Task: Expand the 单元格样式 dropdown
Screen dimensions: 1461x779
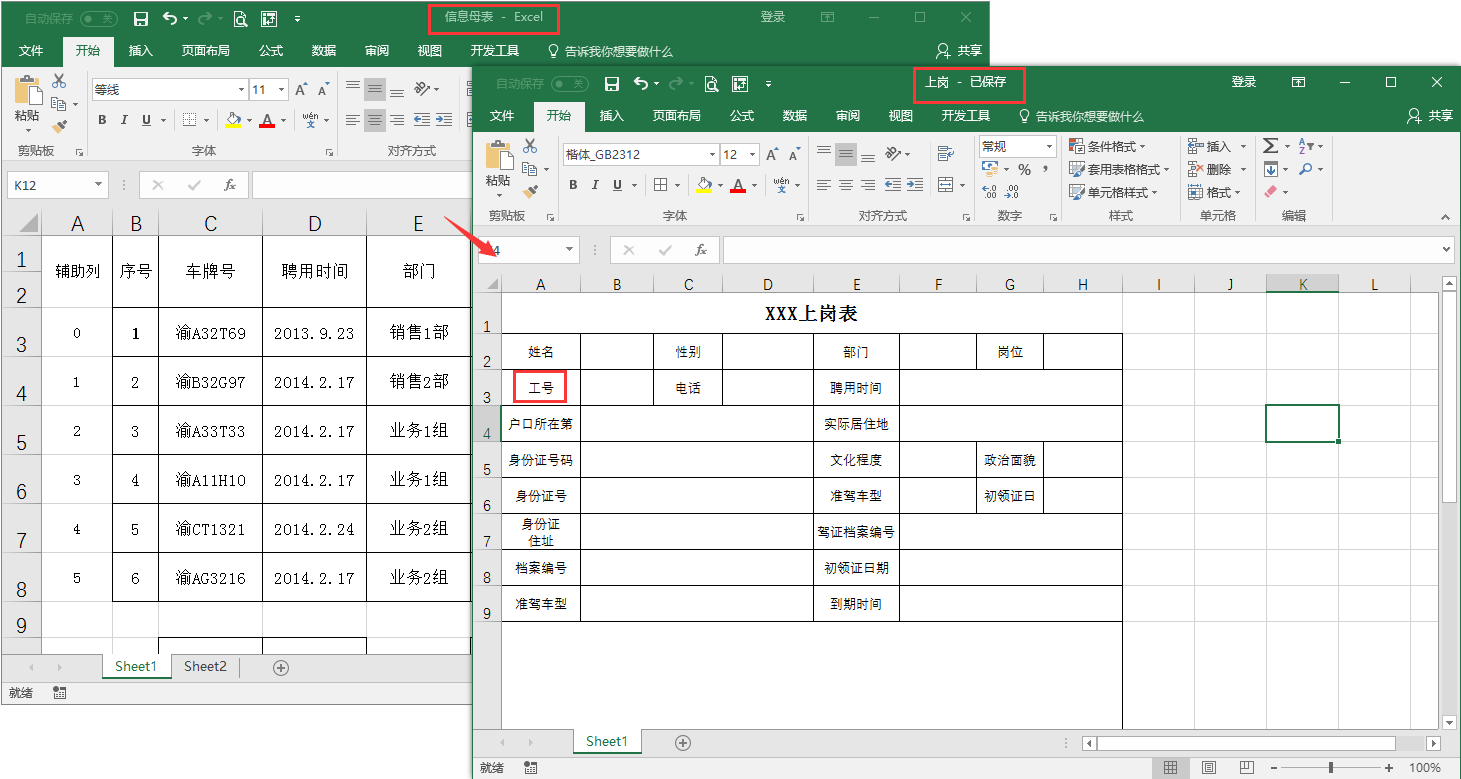Action: 1154,193
